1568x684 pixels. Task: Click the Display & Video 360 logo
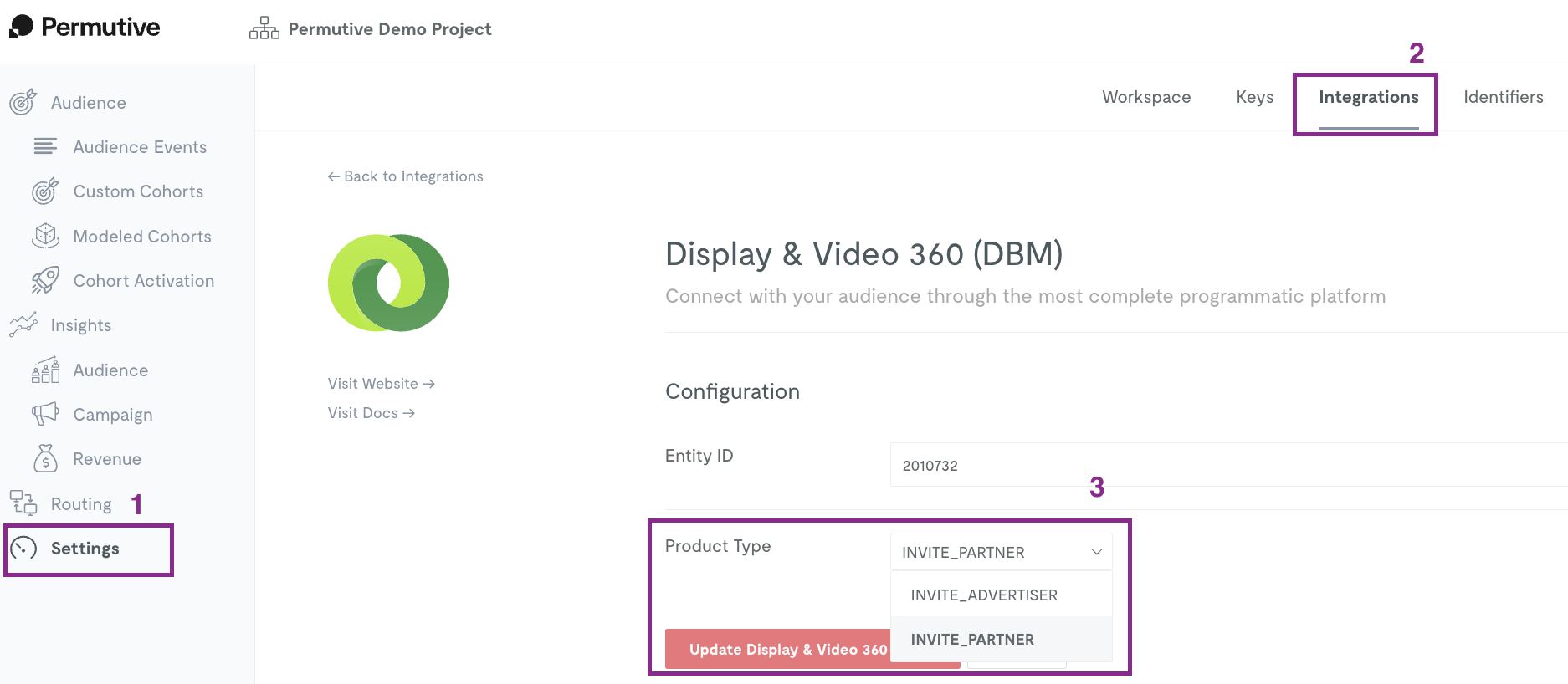point(388,283)
